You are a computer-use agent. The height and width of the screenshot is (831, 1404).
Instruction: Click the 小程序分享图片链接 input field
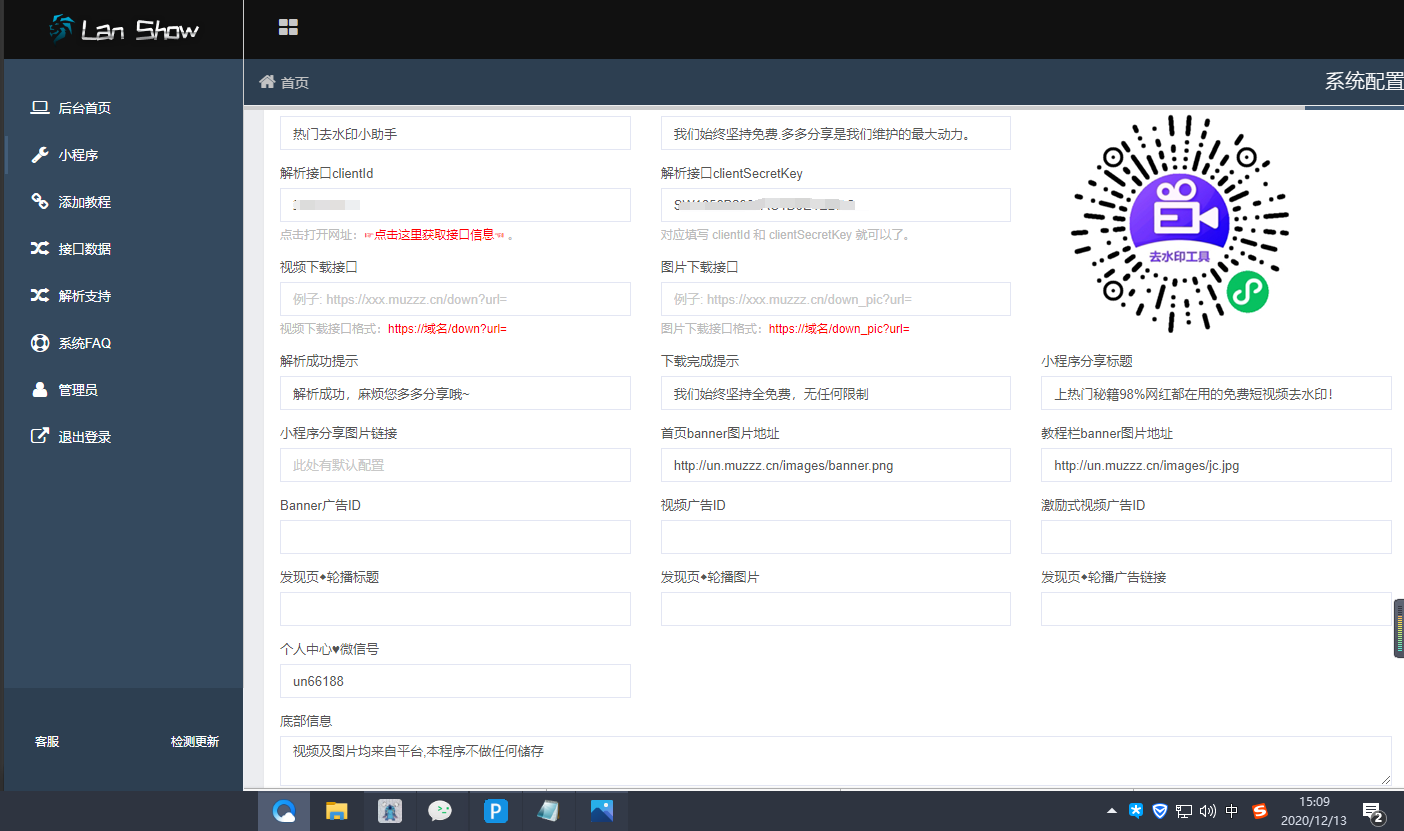455,465
